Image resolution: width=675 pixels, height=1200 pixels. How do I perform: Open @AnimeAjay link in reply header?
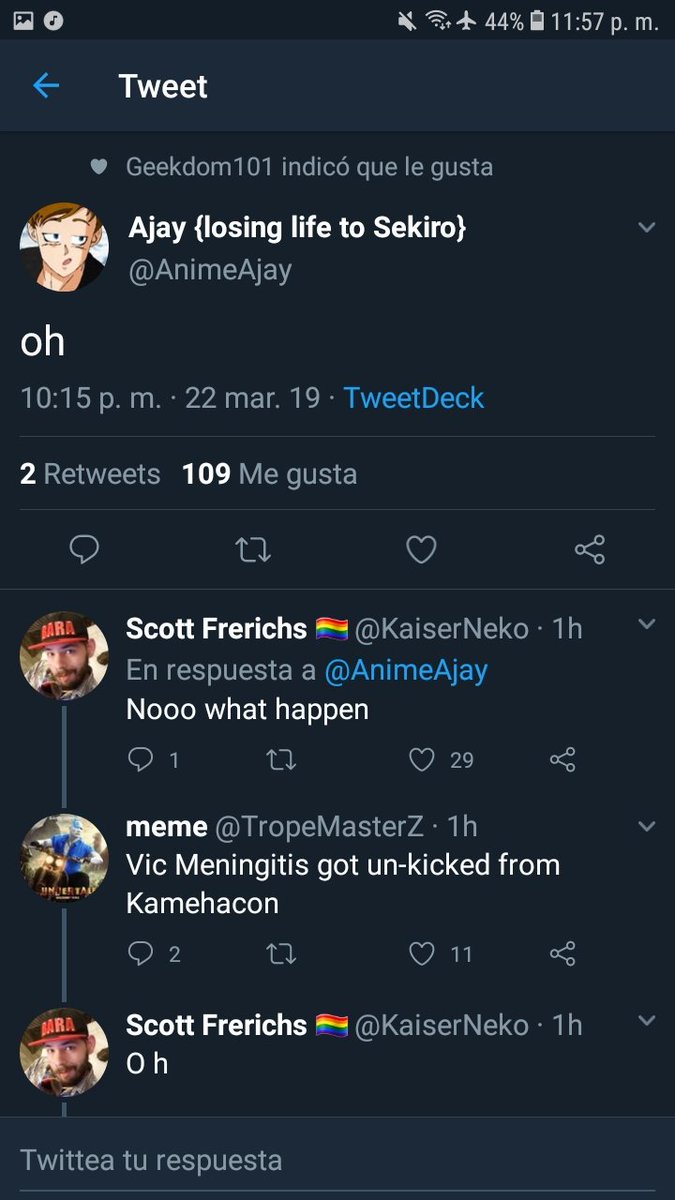[x=407, y=670]
